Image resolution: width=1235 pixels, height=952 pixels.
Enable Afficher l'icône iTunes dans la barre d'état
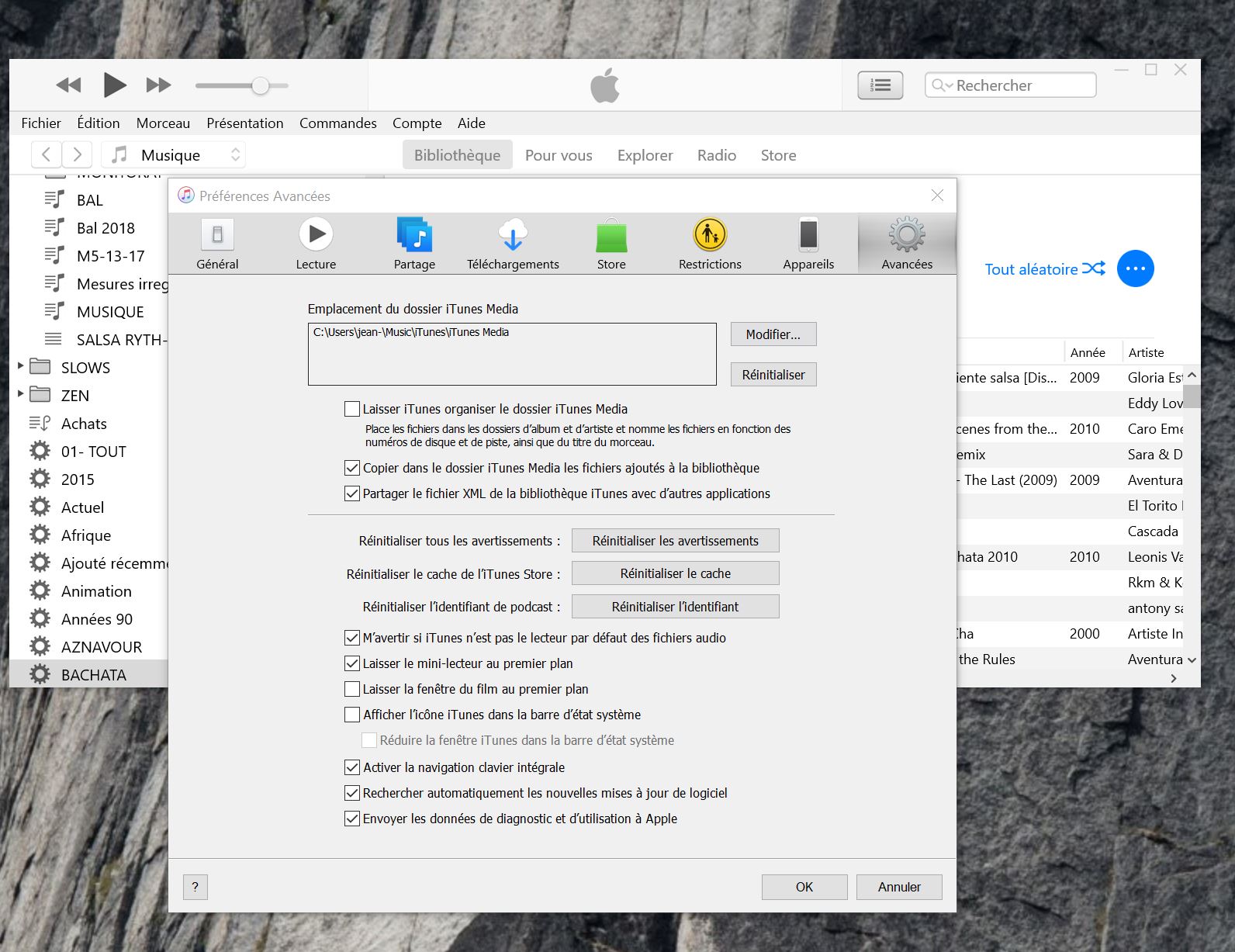point(352,715)
